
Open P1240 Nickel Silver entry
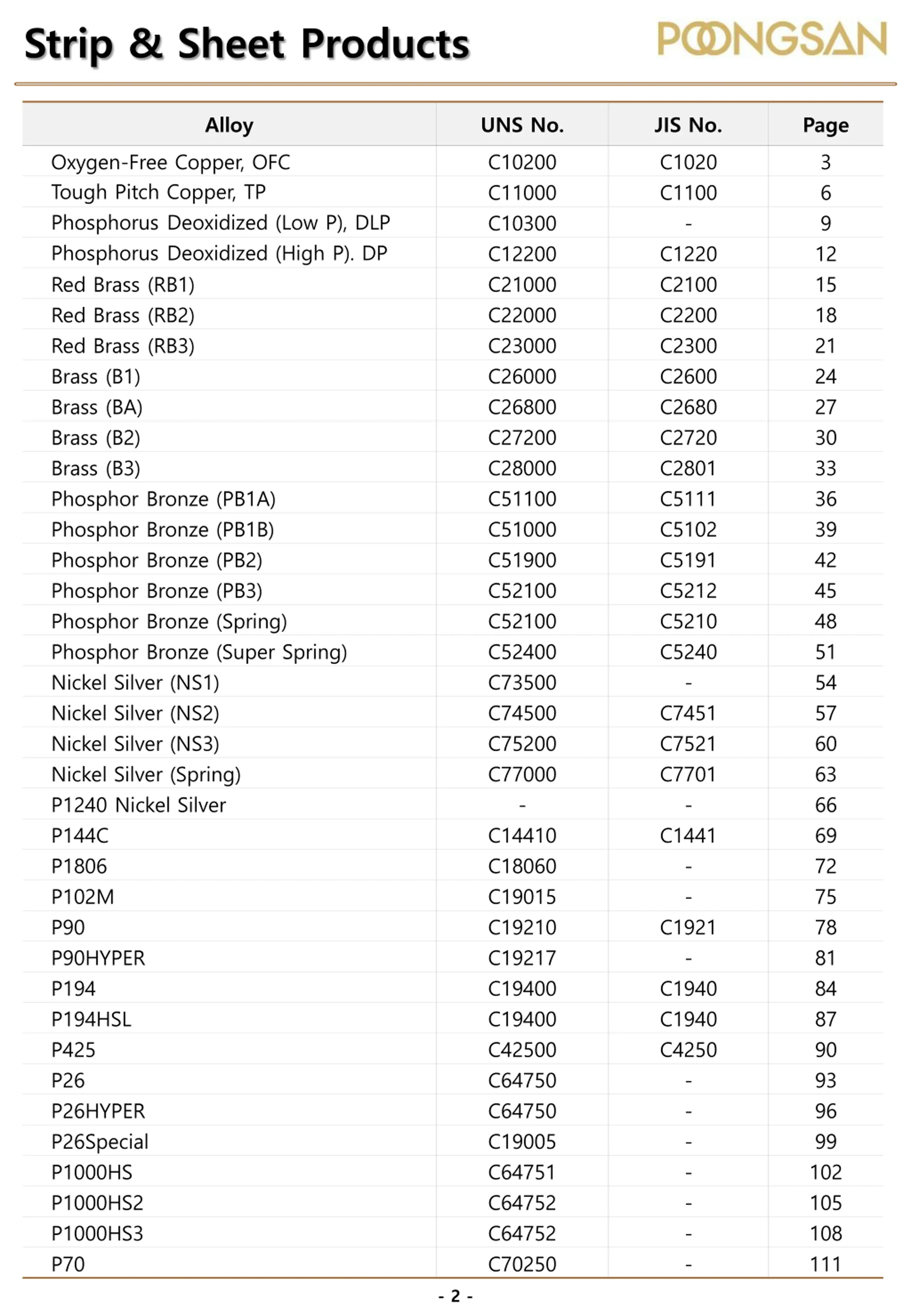click(139, 805)
